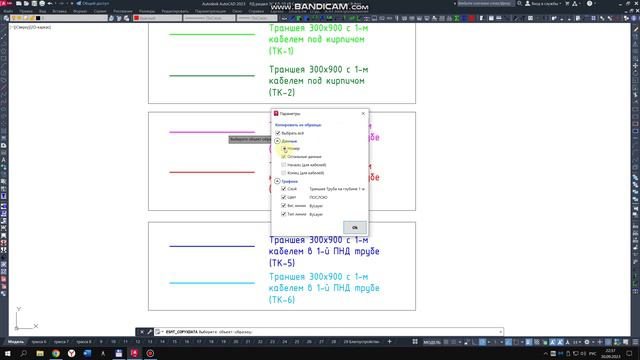Toggle the Номер checkbox under Данные
This screenshot has width=640, height=360.
[284, 149]
